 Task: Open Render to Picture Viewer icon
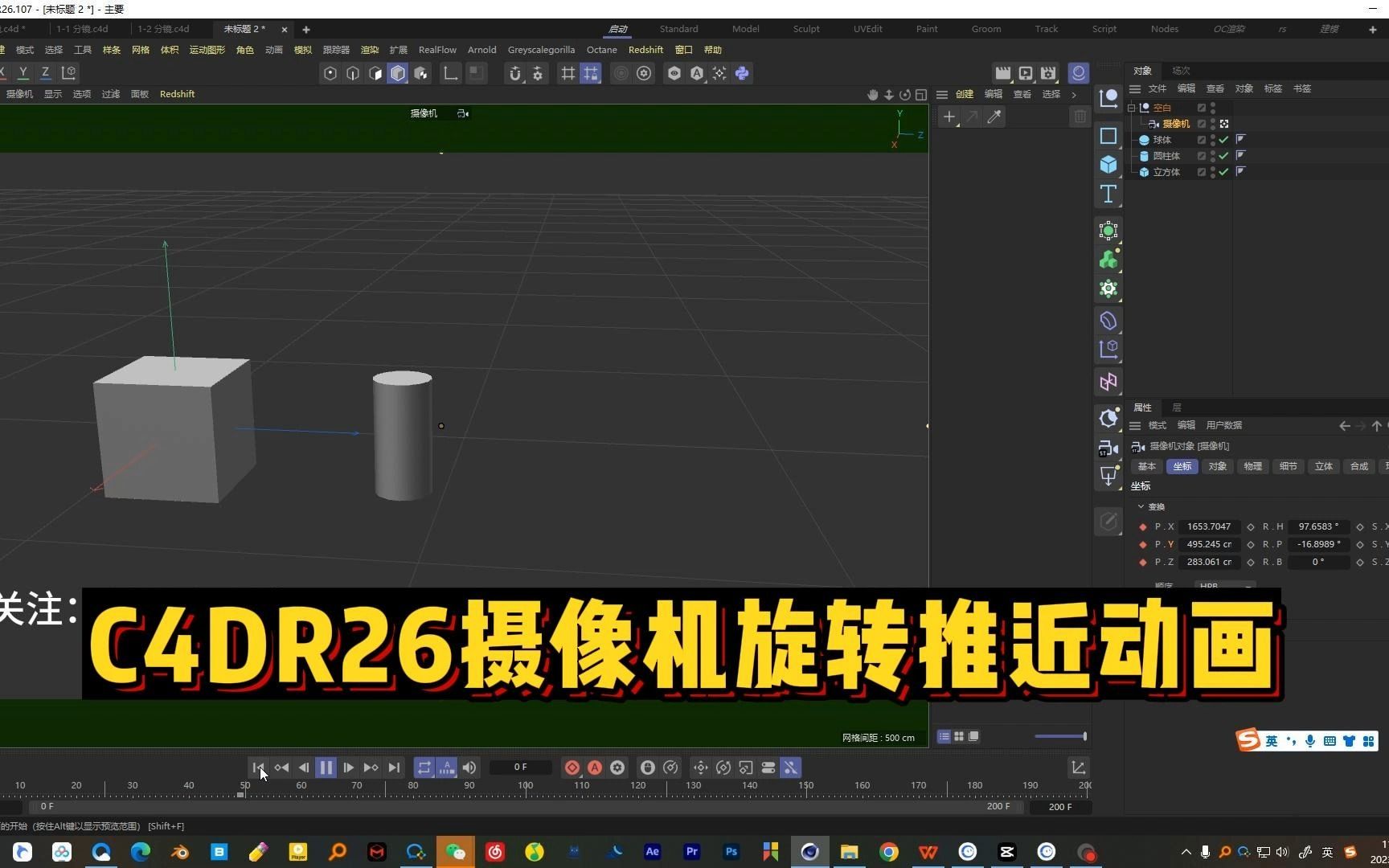1025,73
